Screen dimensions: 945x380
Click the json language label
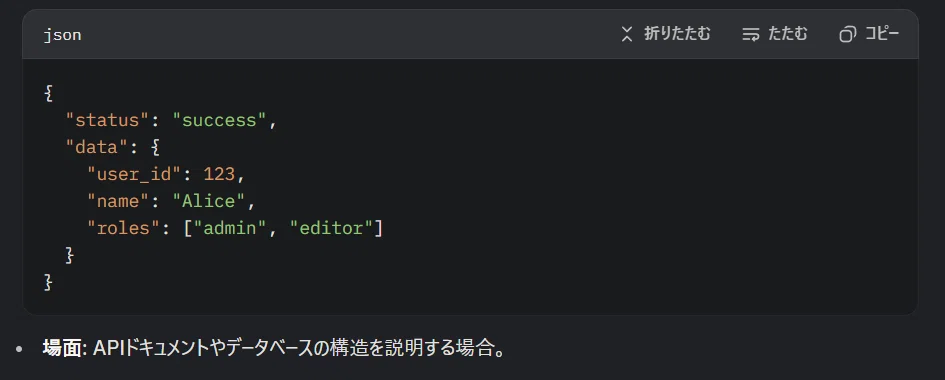pos(63,36)
